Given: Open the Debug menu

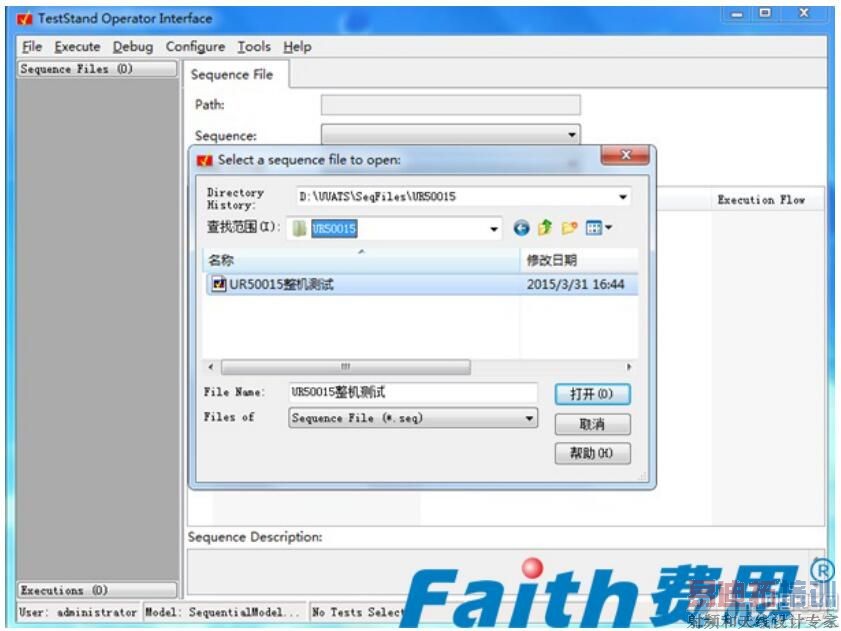Looking at the screenshot, I should click(132, 47).
